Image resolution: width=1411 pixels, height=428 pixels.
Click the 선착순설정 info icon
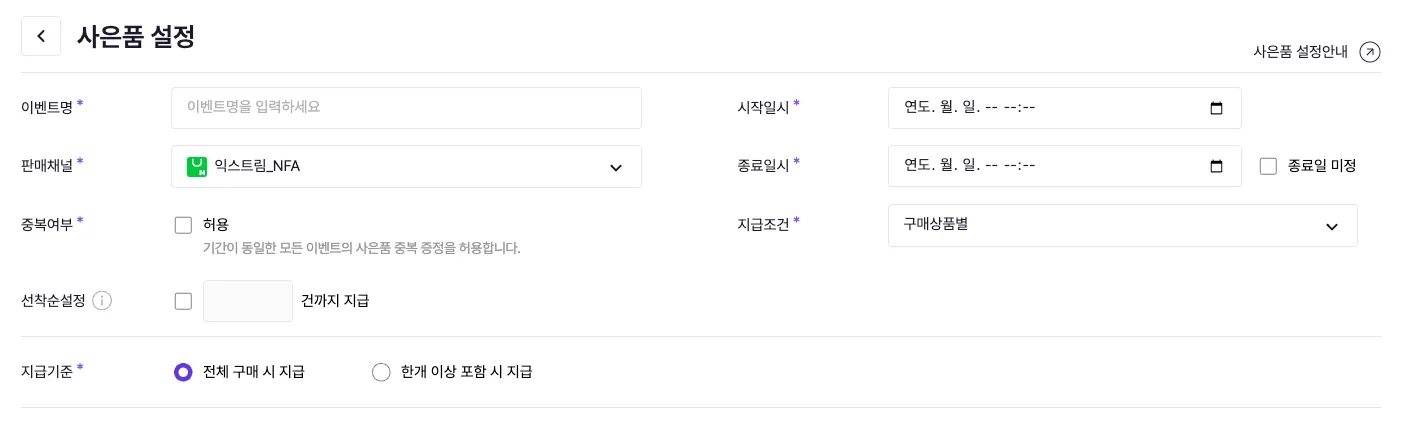[102, 300]
